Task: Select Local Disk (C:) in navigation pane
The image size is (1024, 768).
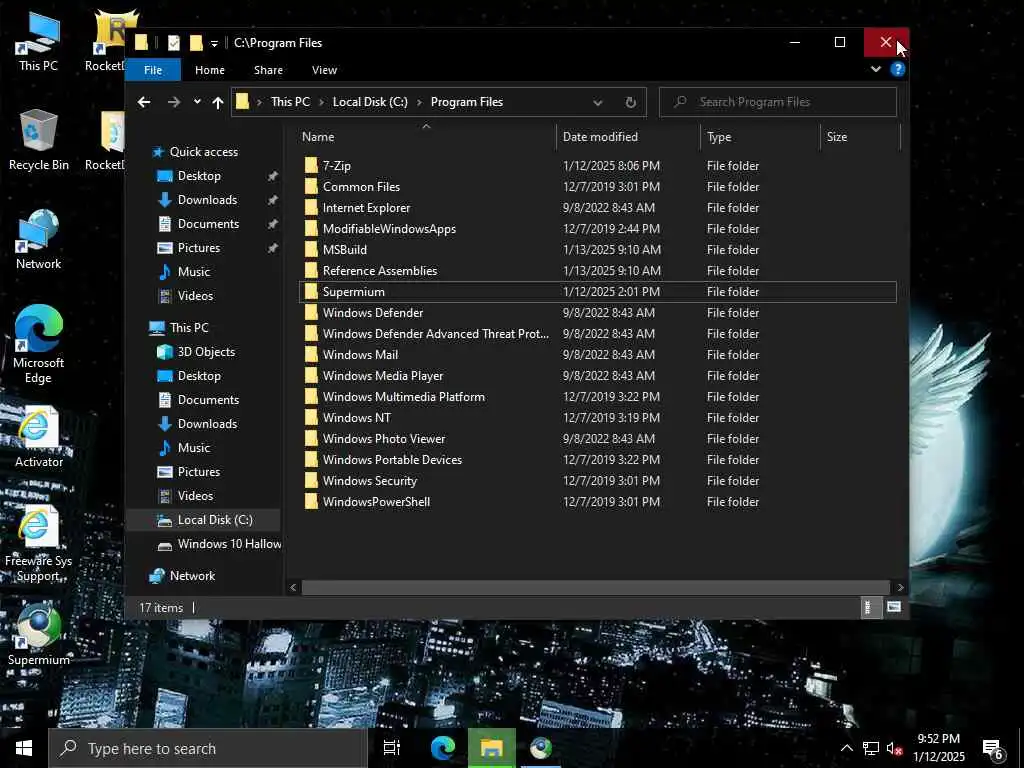Action: coord(215,520)
